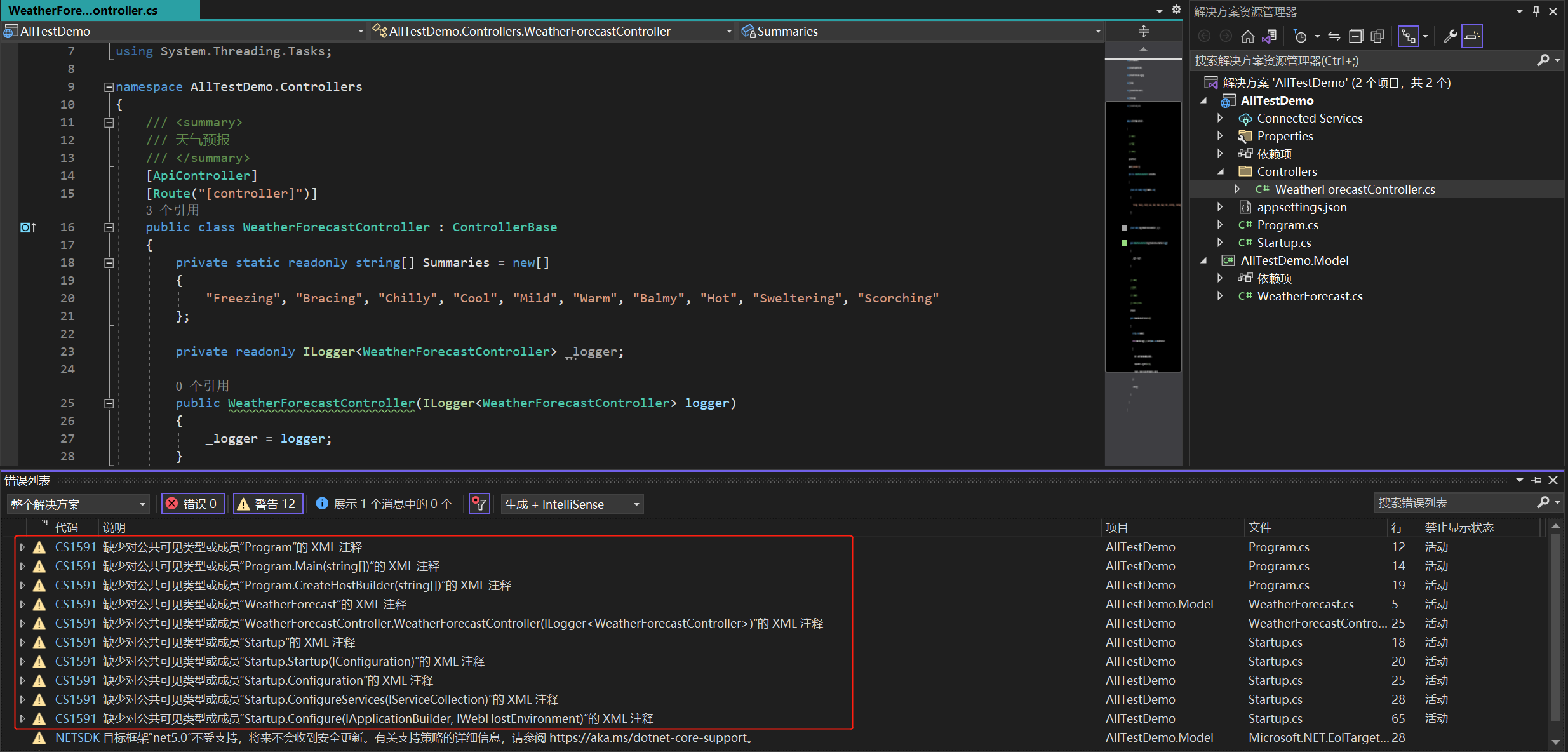
Task: Show all files icon in Solution Explorer
Action: point(1377,37)
